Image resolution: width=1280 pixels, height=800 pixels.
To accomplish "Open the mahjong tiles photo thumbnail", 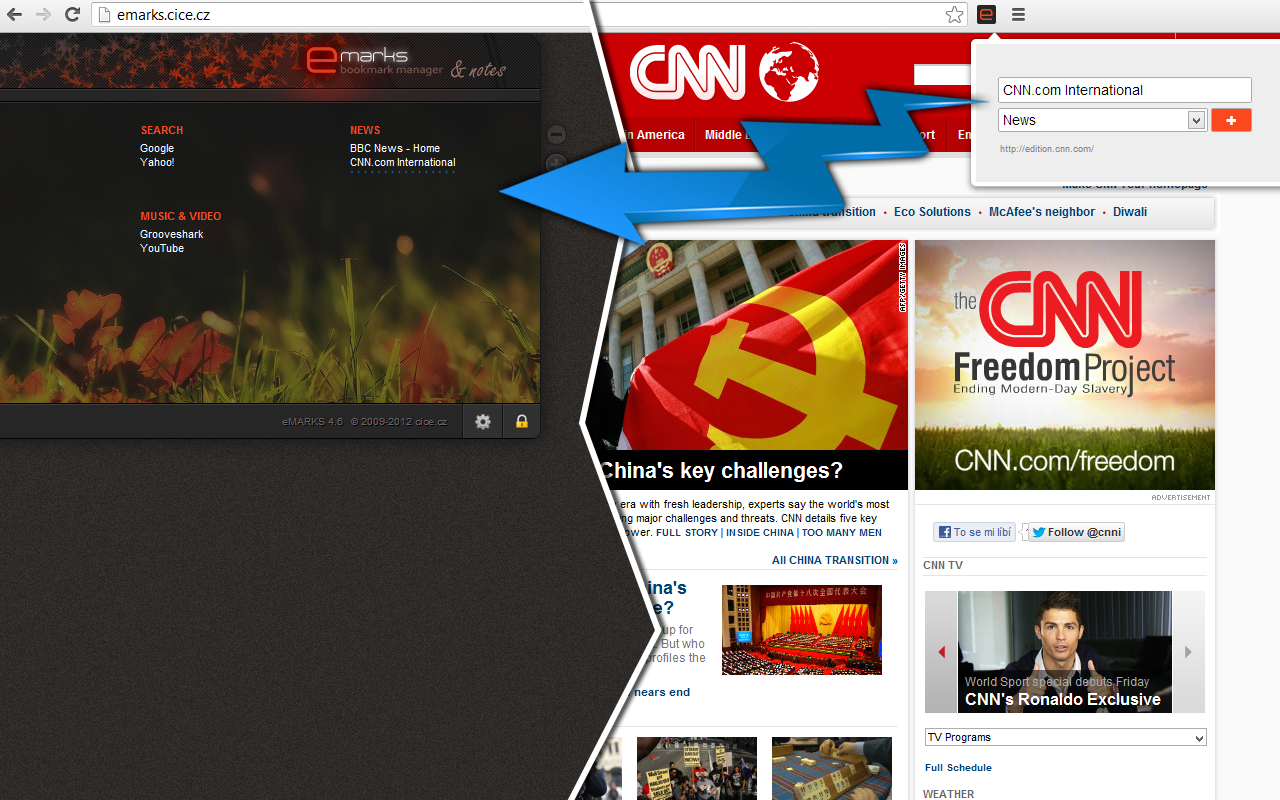I will pyautogui.click(x=832, y=768).
